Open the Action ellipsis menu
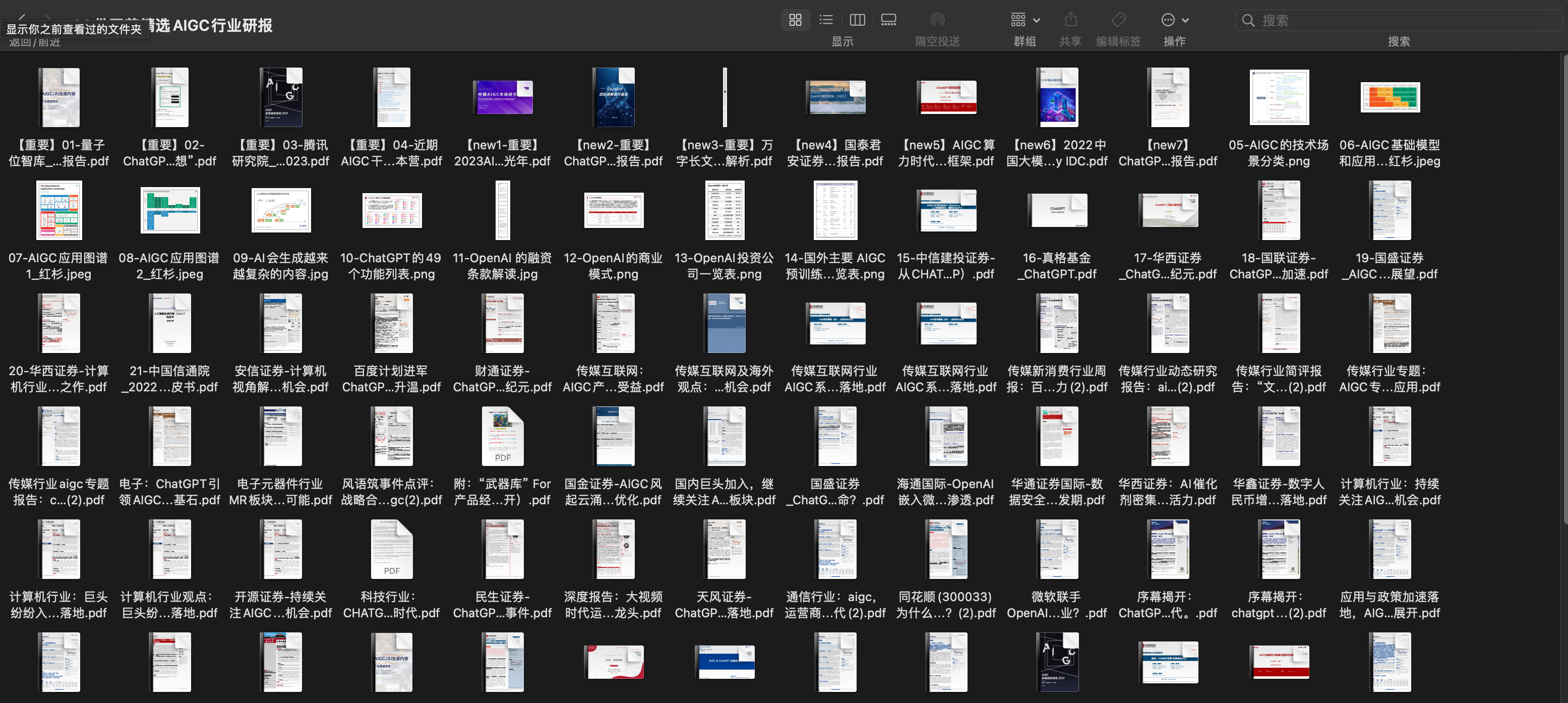1568x703 pixels. [x=1175, y=20]
